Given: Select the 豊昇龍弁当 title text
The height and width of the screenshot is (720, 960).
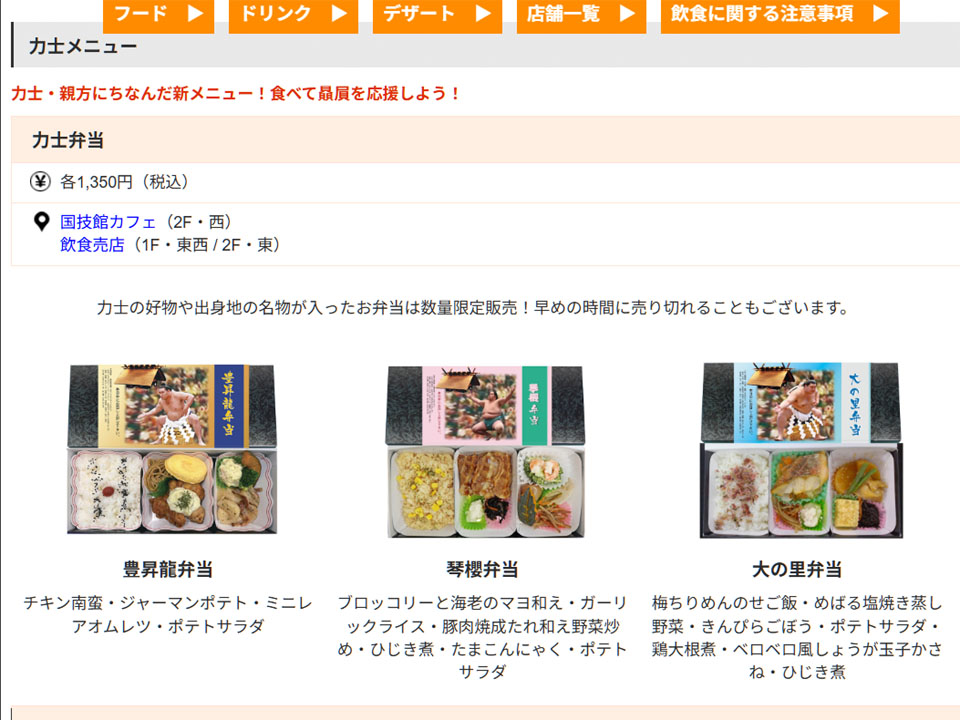Looking at the screenshot, I should (168, 569).
